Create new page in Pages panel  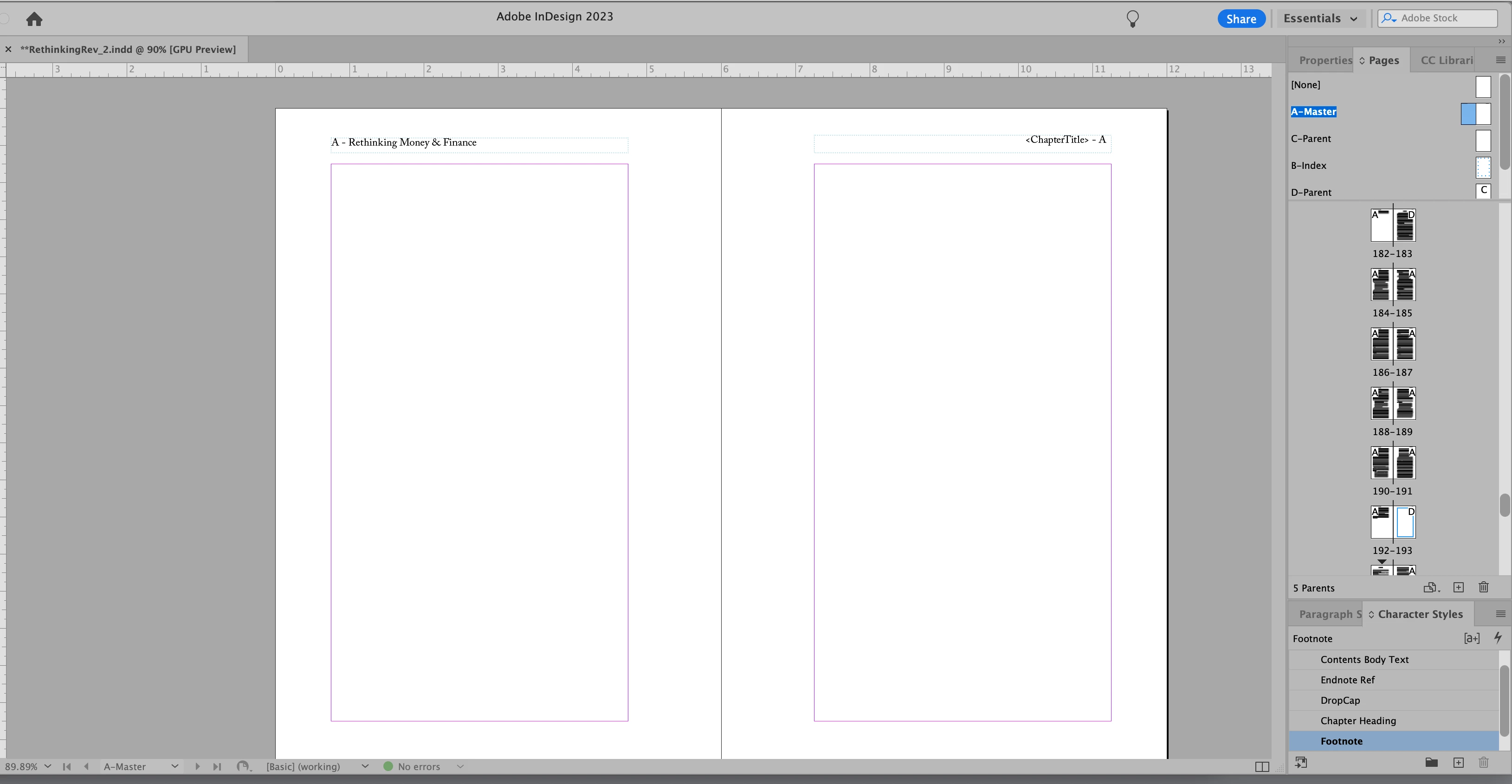click(1459, 587)
